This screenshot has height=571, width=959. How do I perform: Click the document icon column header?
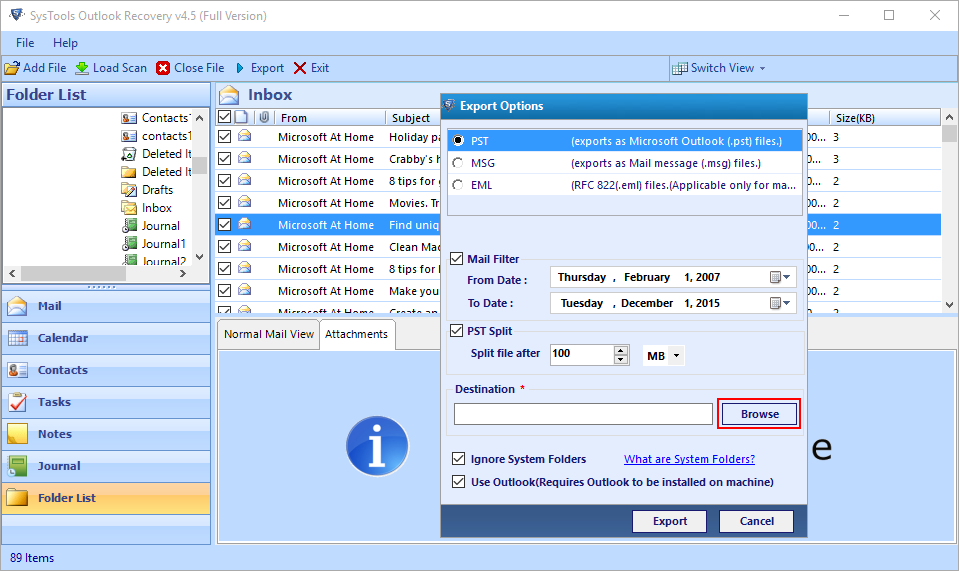click(242, 117)
